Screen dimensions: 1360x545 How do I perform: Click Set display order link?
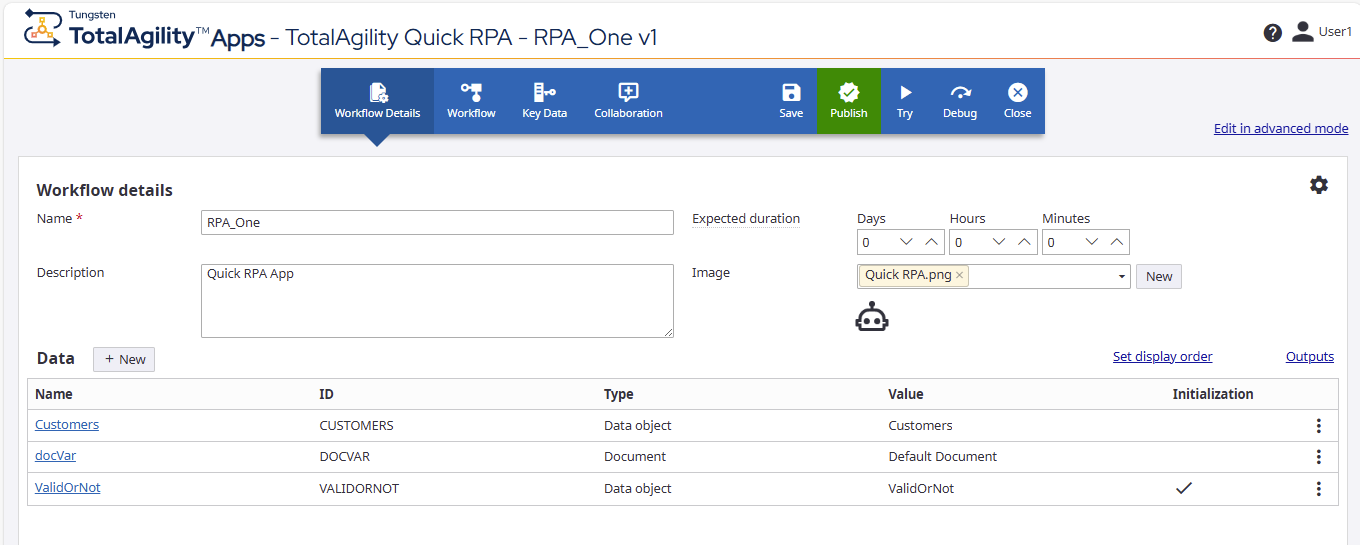click(1163, 356)
